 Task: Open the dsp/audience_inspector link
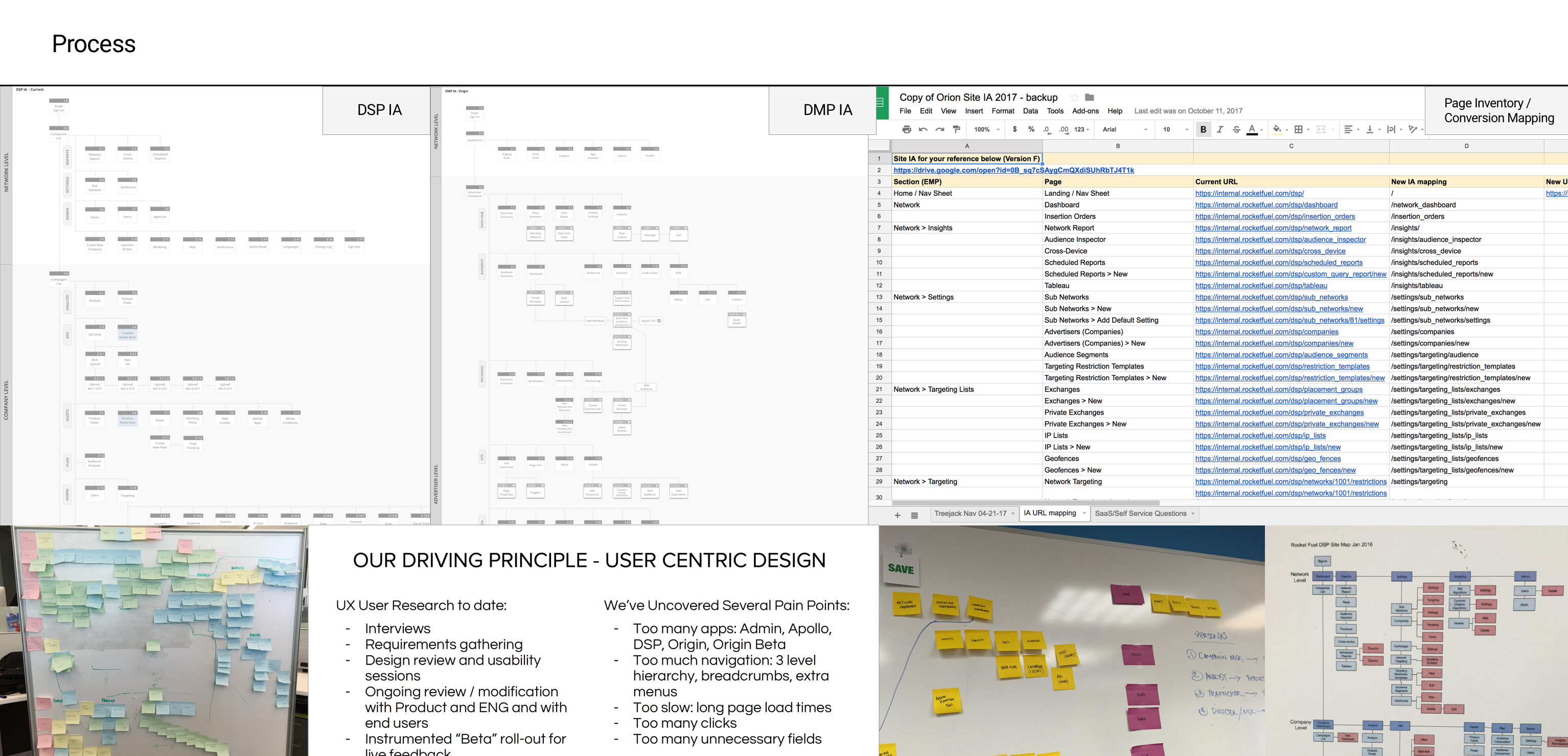click(1280, 240)
